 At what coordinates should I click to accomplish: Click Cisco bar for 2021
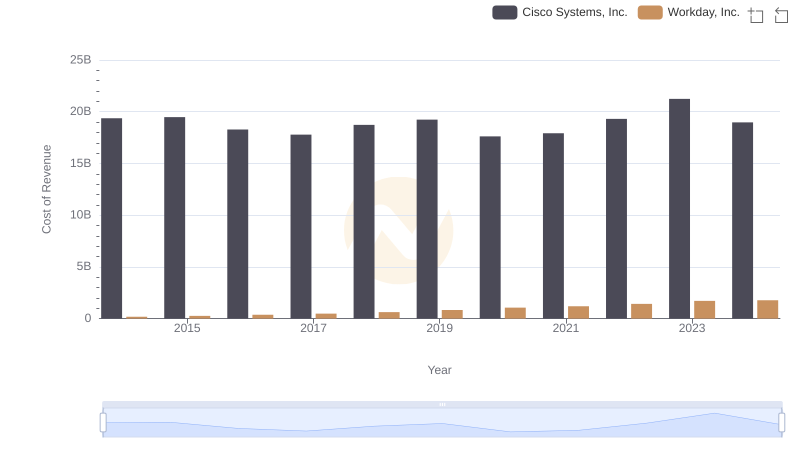point(553,226)
